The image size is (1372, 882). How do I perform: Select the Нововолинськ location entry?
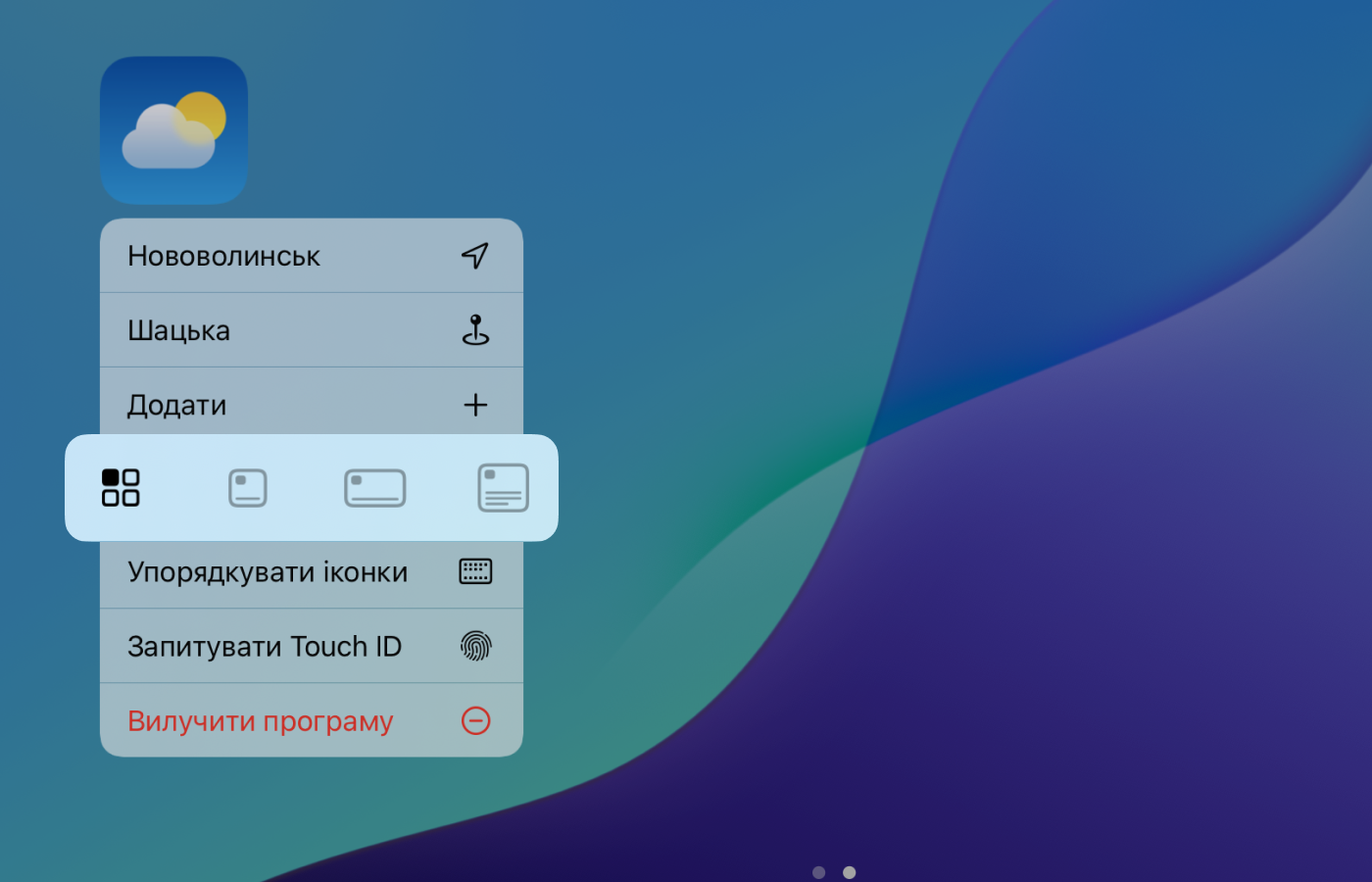(x=312, y=256)
